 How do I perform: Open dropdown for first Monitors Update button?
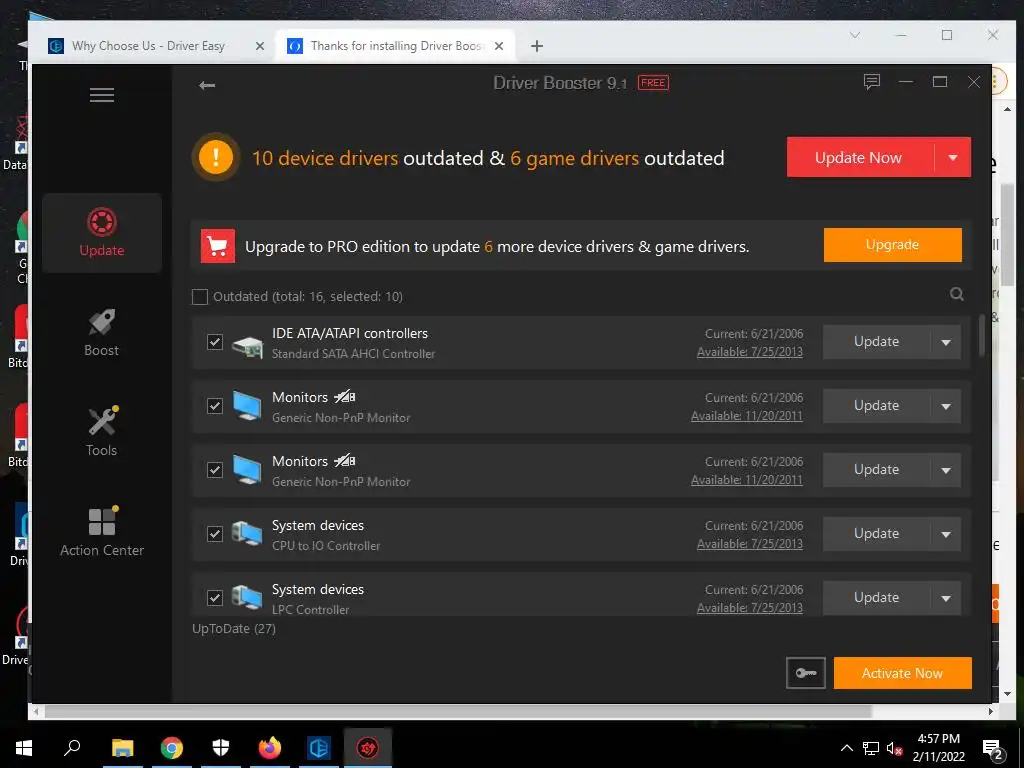tap(946, 406)
